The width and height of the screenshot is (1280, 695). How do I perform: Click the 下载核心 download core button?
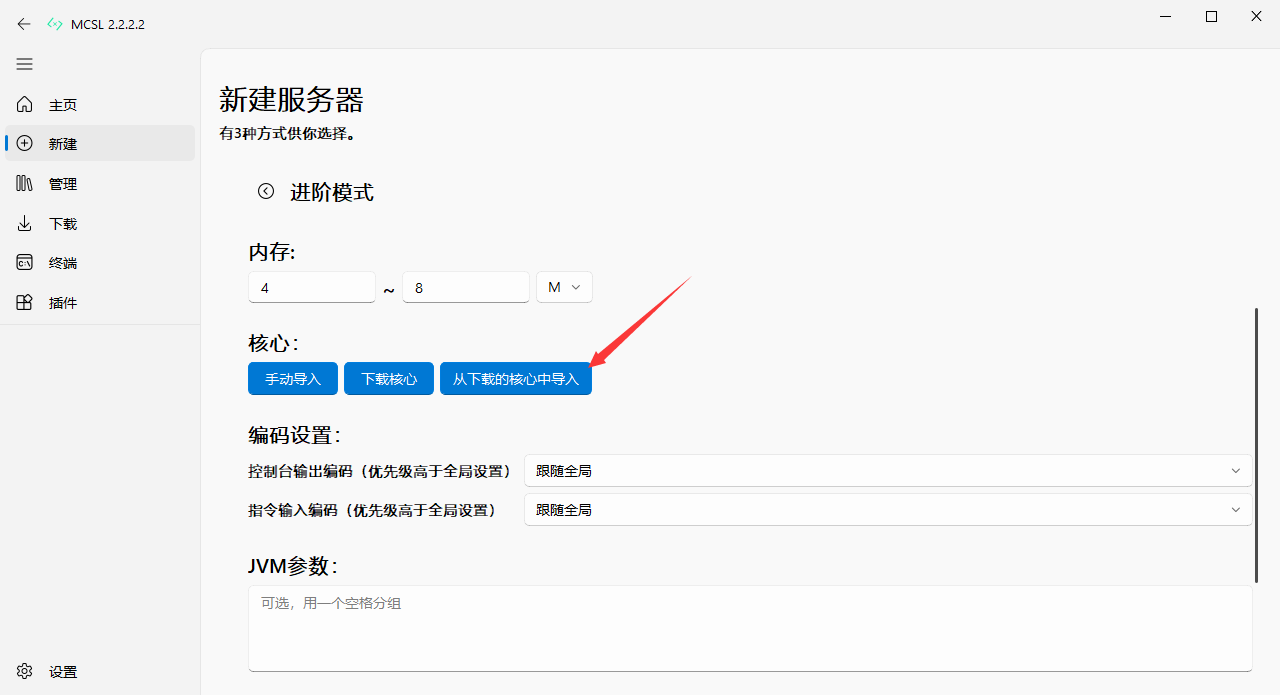tap(388, 378)
